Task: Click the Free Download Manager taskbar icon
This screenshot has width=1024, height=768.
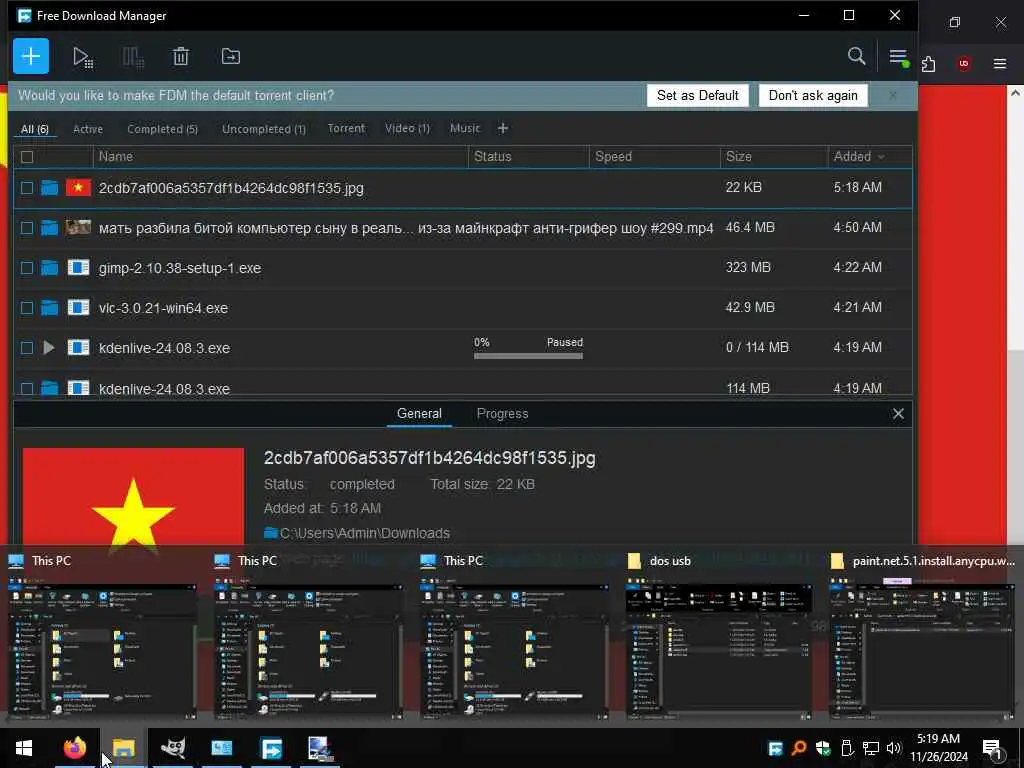Action: coord(271,748)
